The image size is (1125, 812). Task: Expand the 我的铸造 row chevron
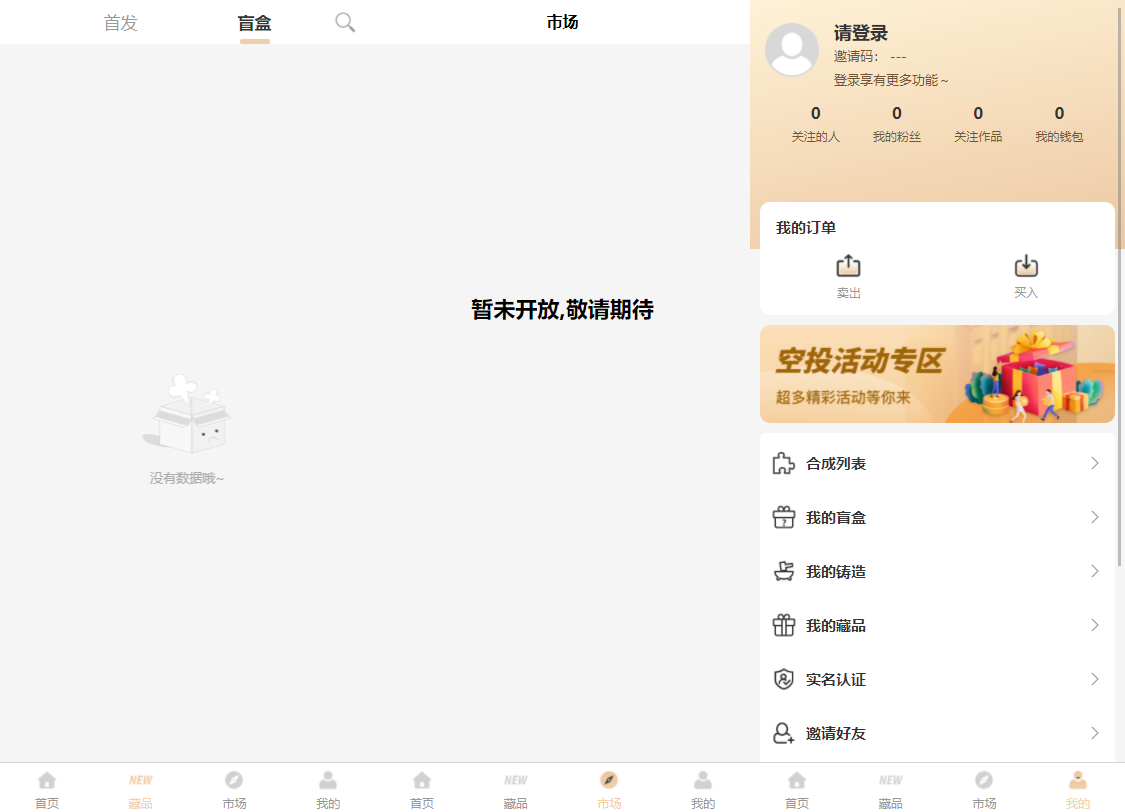click(x=1095, y=571)
